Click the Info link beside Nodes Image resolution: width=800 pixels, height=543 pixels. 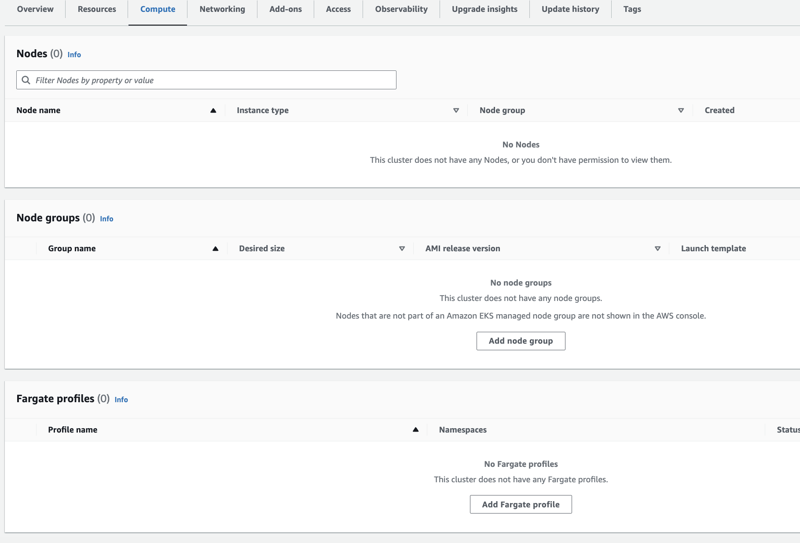coord(74,55)
